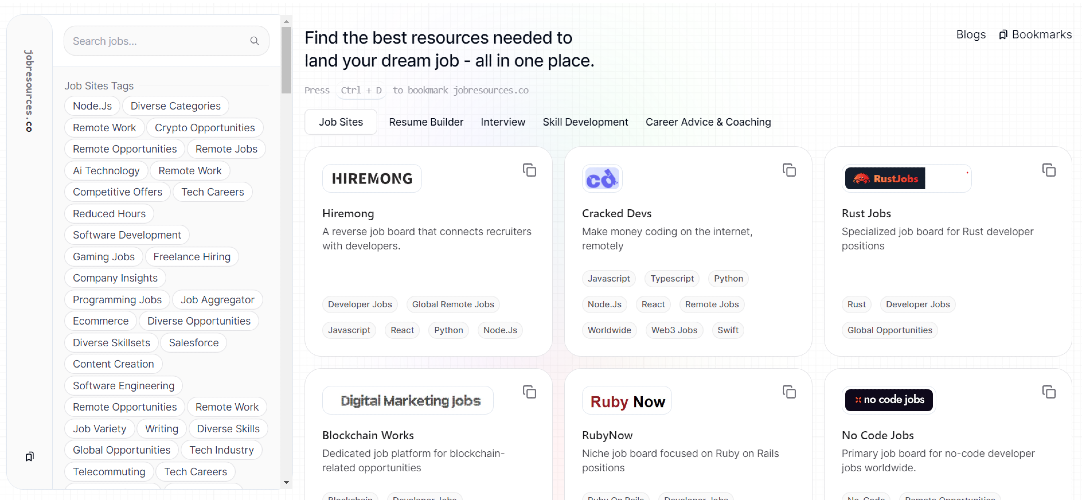Choose the Job Aggregator tag
1082x500 pixels.
click(x=217, y=299)
